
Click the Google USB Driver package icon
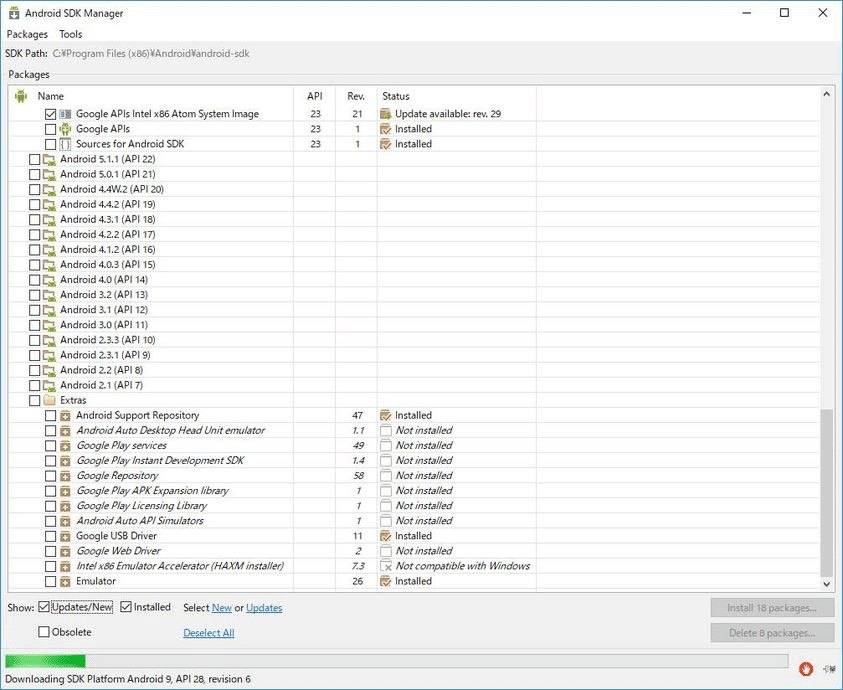(x=65, y=536)
